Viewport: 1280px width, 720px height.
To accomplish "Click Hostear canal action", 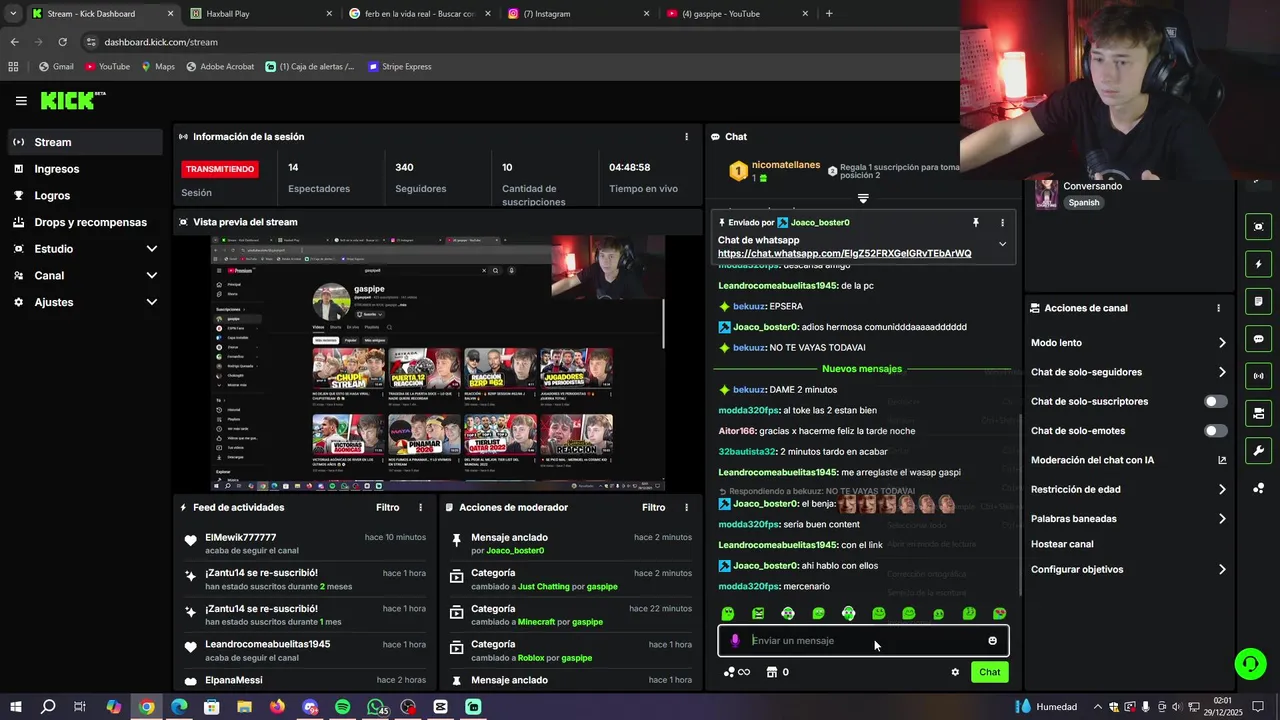I will pyautogui.click(x=1062, y=544).
